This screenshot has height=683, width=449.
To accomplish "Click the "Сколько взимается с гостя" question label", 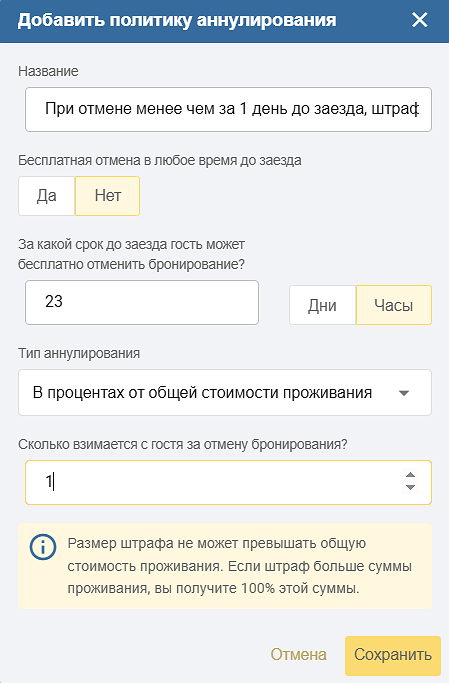I will coord(182,444).
